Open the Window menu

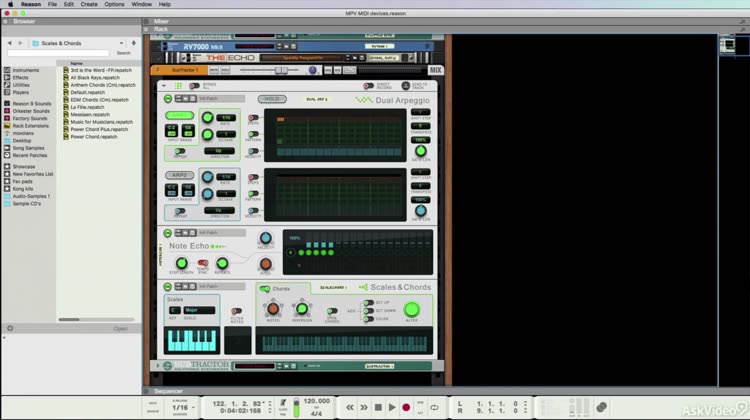pyautogui.click(x=142, y=4)
